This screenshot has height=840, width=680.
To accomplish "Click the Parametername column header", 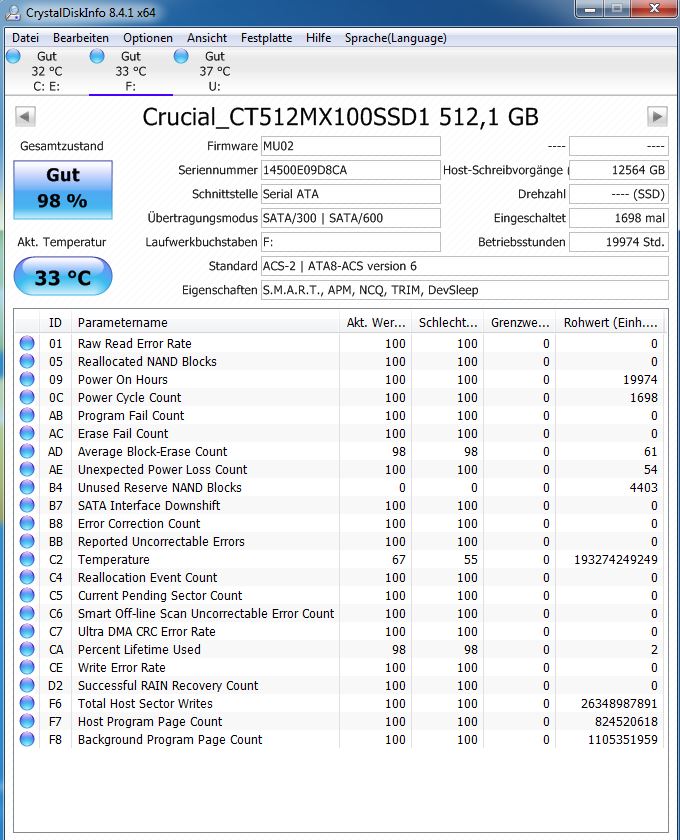I will tap(205, 322).
